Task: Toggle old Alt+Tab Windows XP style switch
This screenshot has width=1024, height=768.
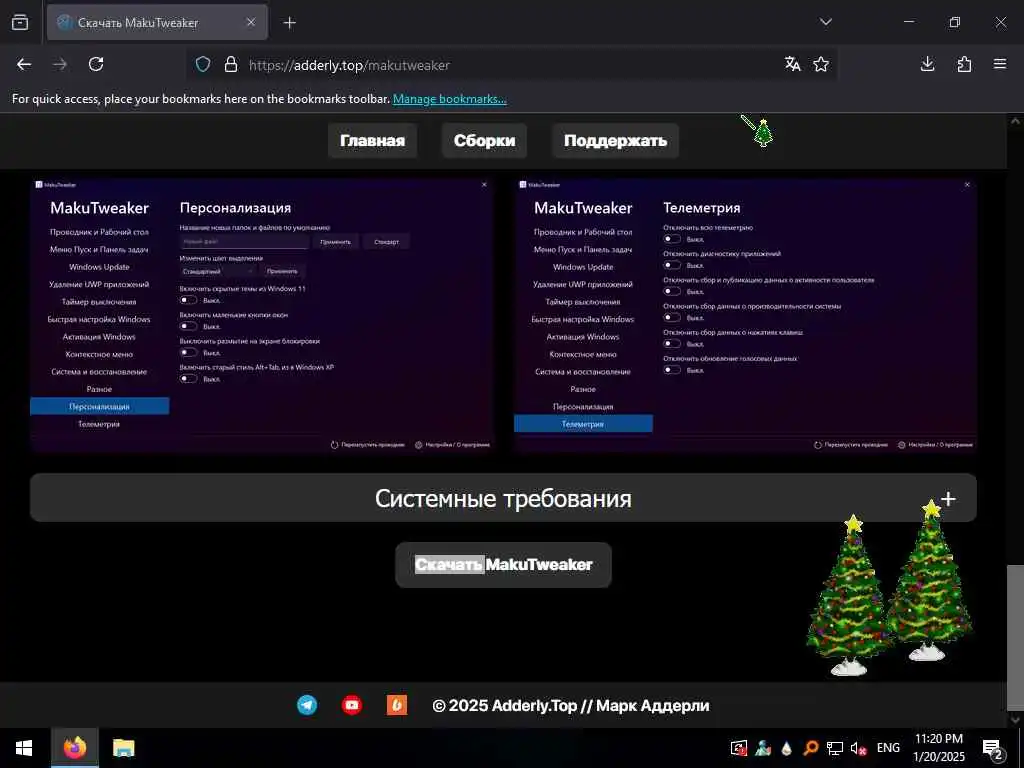Action: coord(189,379)
